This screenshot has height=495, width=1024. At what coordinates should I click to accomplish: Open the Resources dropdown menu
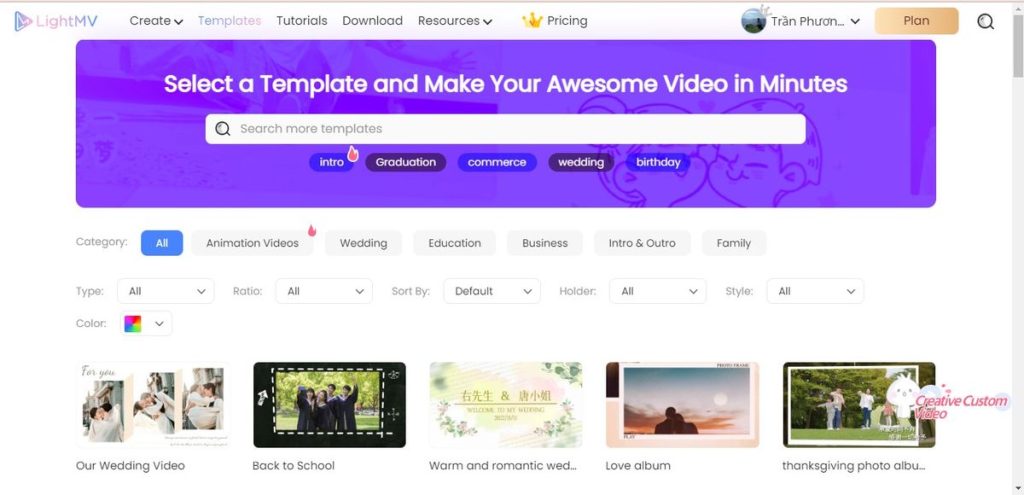click(455, 21)
